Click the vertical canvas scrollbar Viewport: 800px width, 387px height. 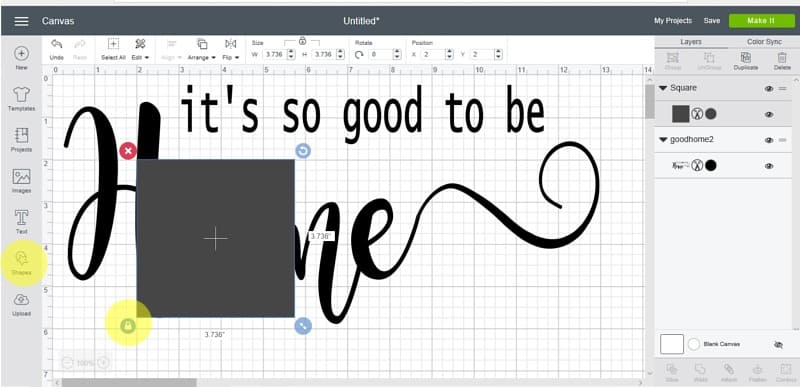click(649, 101)
